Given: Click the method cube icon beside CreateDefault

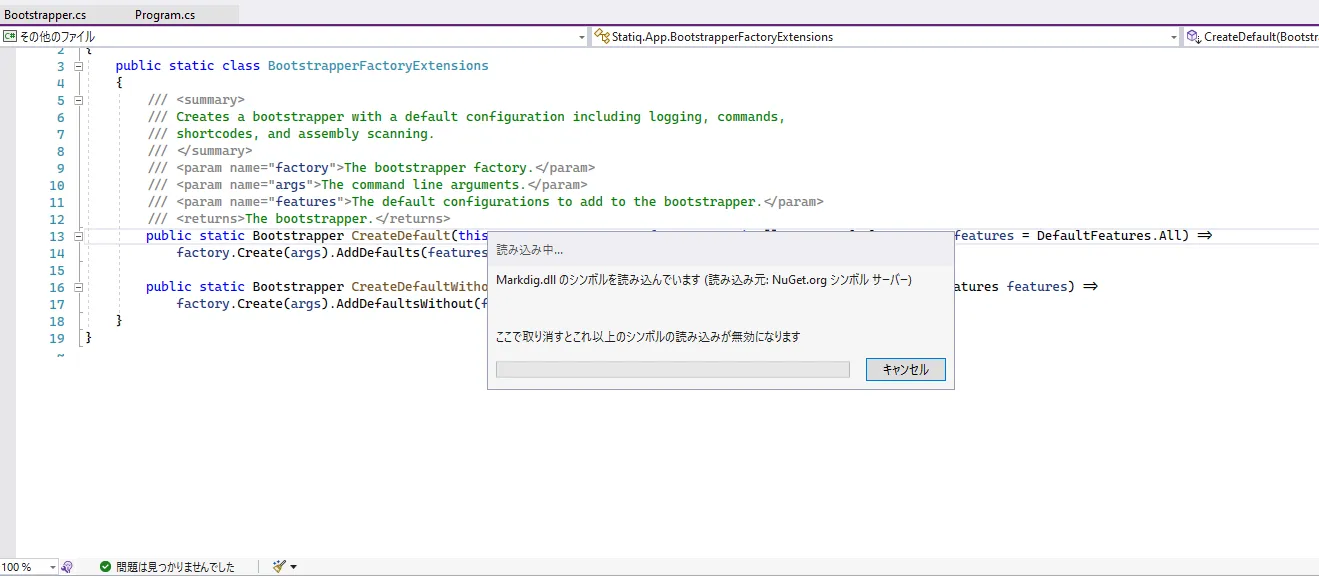Looking at the screenshot, I should [1193, 37].
